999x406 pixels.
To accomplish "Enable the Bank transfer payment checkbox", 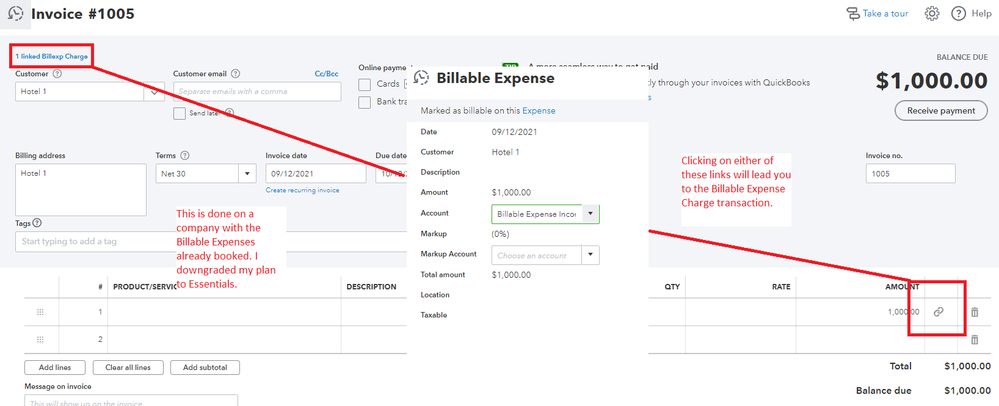I will point(364,102).
